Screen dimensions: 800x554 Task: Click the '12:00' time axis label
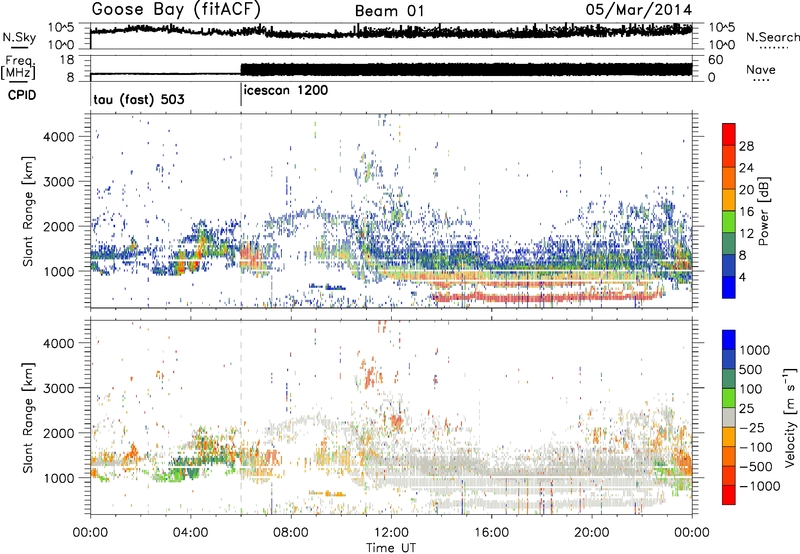point(391,533)
